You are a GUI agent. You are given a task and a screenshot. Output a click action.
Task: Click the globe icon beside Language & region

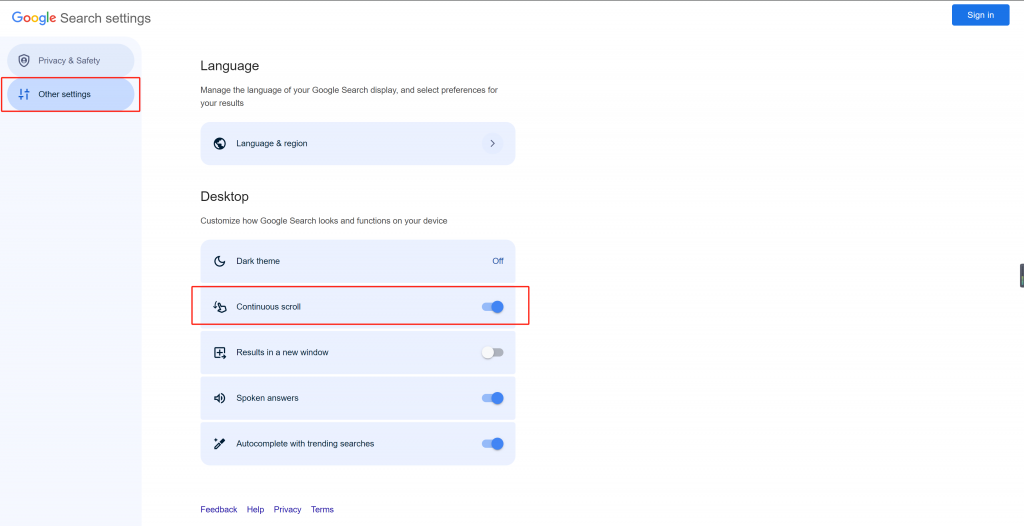coord(220,143)
